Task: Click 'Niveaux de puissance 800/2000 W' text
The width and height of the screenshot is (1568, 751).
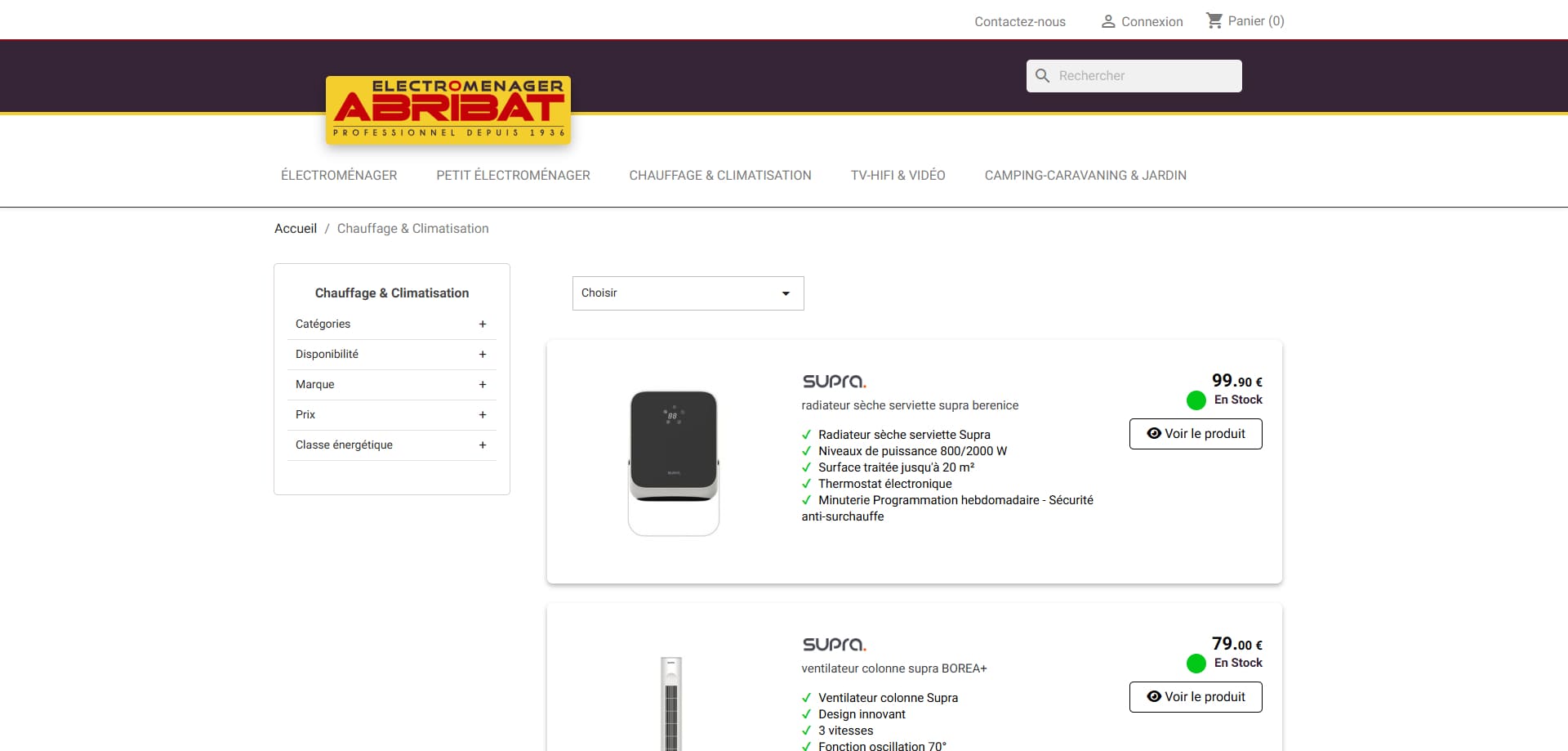Action: 913,451
